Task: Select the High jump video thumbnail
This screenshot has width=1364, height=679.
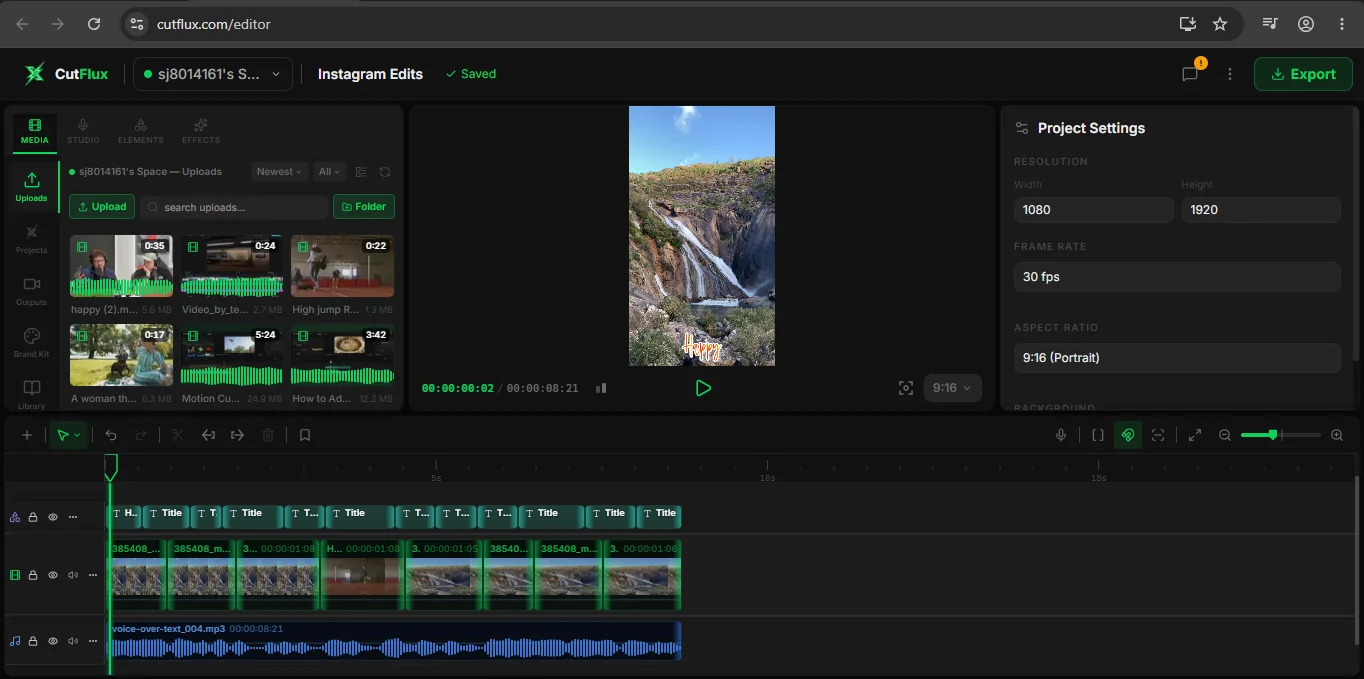Action: point(342,266)
